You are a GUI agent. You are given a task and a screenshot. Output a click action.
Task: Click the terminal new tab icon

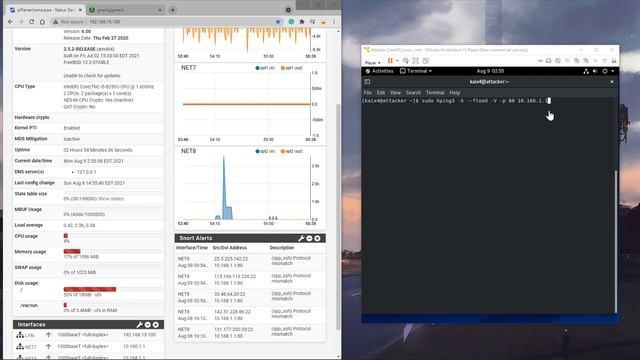click(367, 82)
